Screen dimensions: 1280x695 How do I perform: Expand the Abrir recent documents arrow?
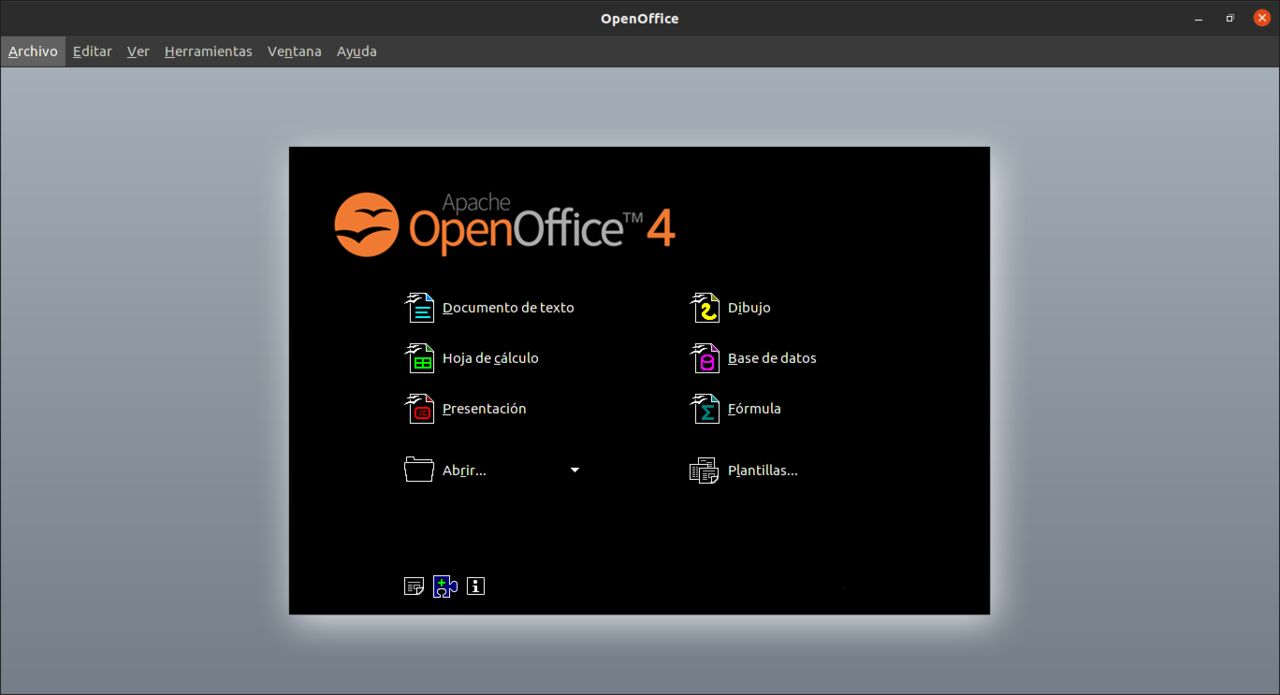point(575,470)
